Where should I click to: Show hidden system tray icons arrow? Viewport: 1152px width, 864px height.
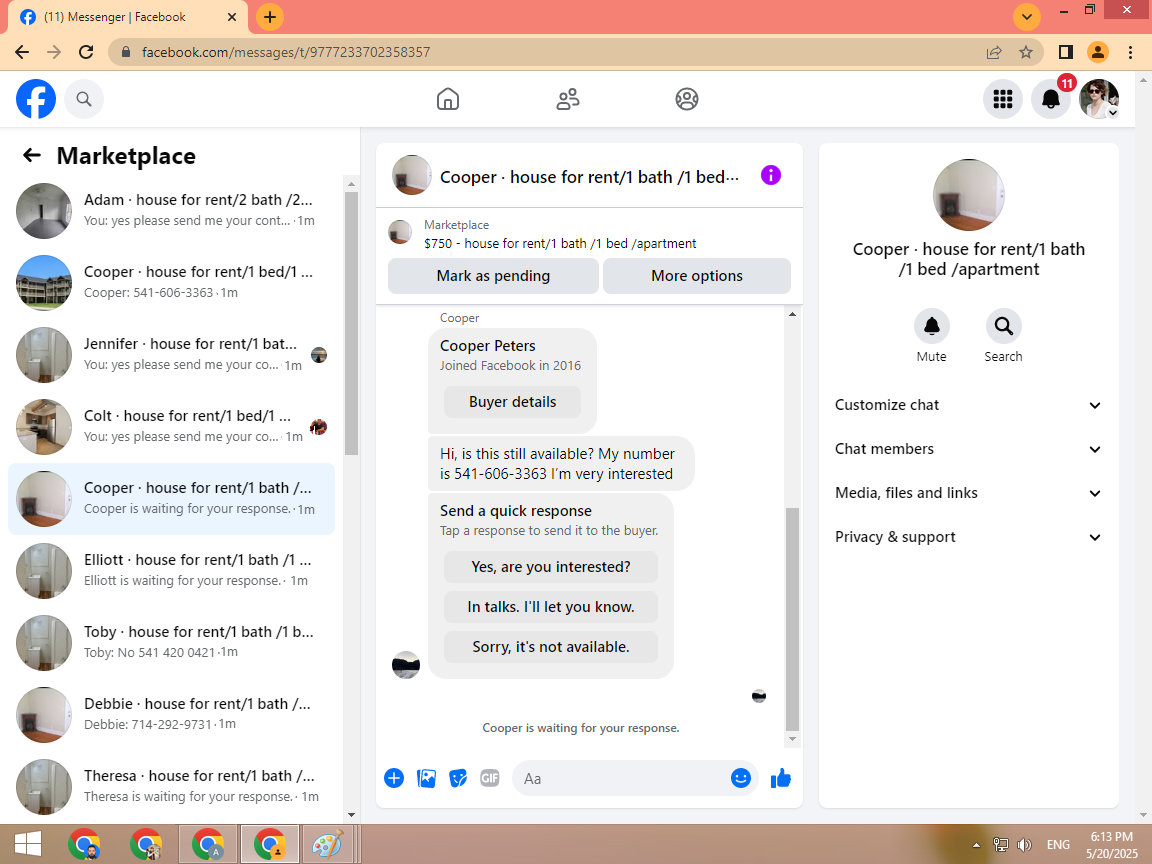click(976, 845)
